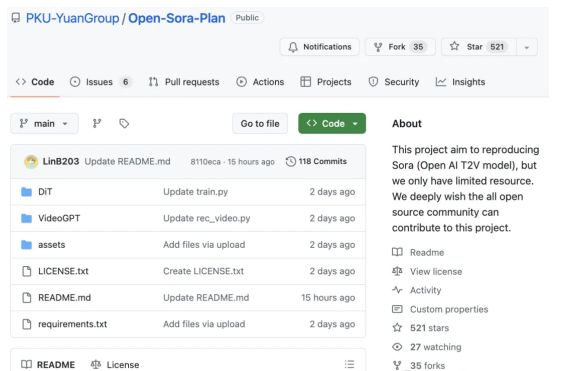Open the PKU-YuanGroup owner link
This screenshot has width=561, height=371.
coord(73,18)
